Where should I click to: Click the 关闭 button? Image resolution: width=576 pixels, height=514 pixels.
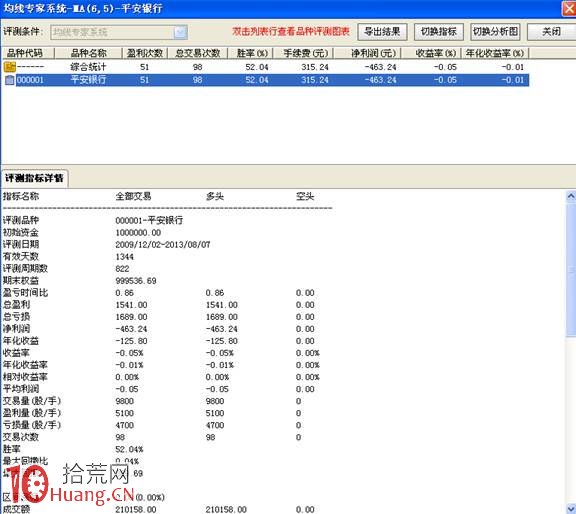pos(551,32)
